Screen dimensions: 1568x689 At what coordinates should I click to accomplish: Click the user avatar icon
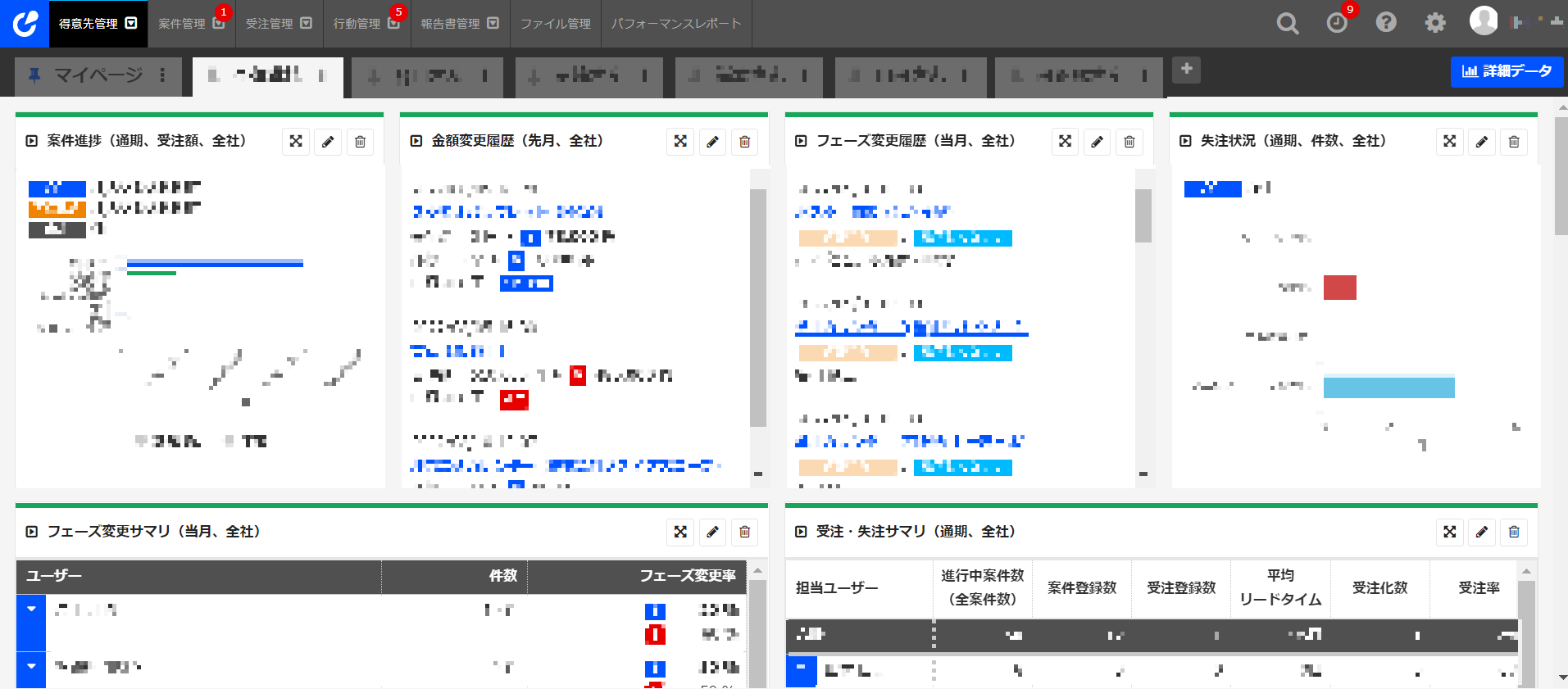[x=1484, y=21]
